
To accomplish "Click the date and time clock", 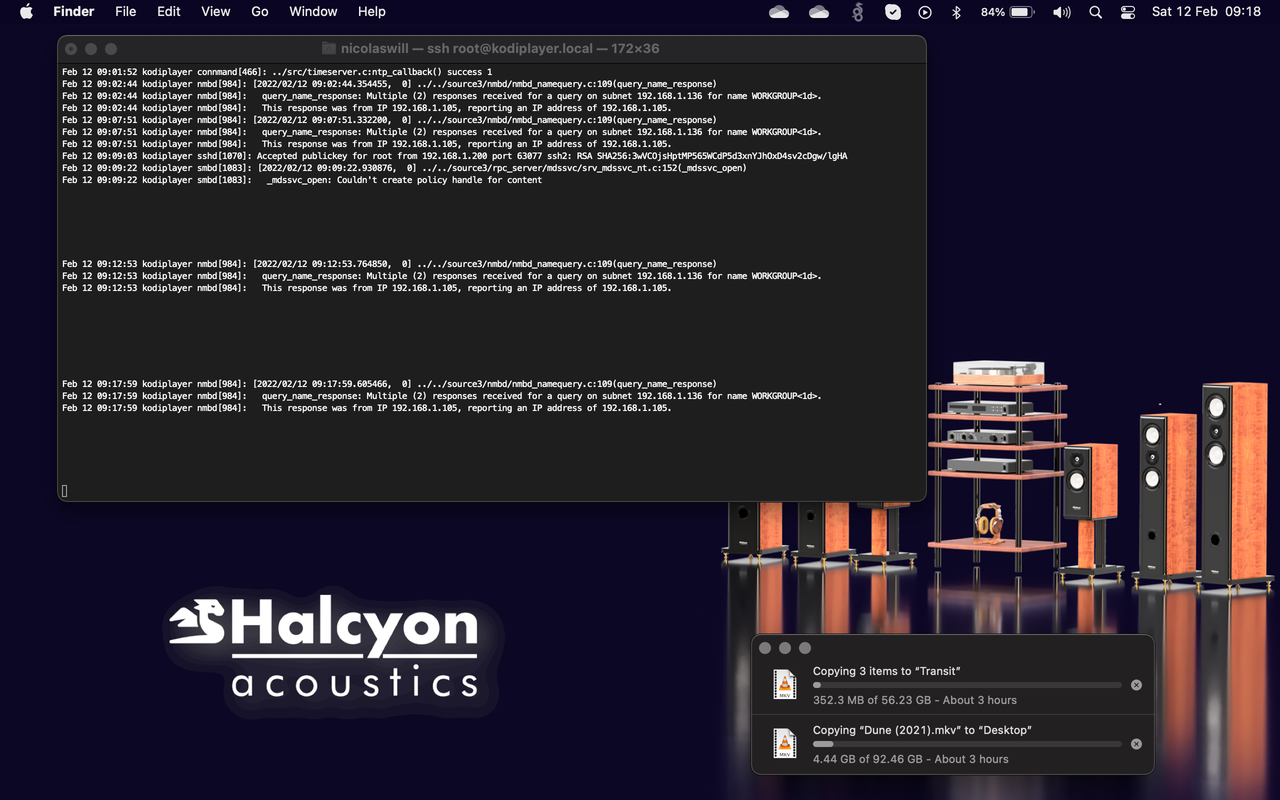I will [1206, 12].
